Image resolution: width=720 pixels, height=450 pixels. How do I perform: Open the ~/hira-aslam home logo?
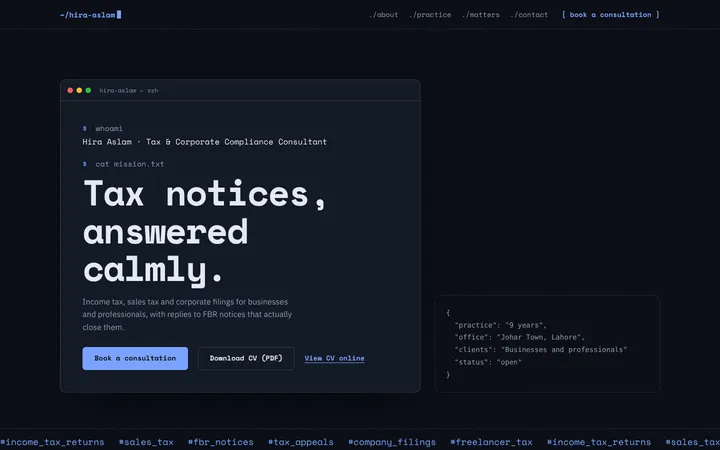[x=90, y=15]
